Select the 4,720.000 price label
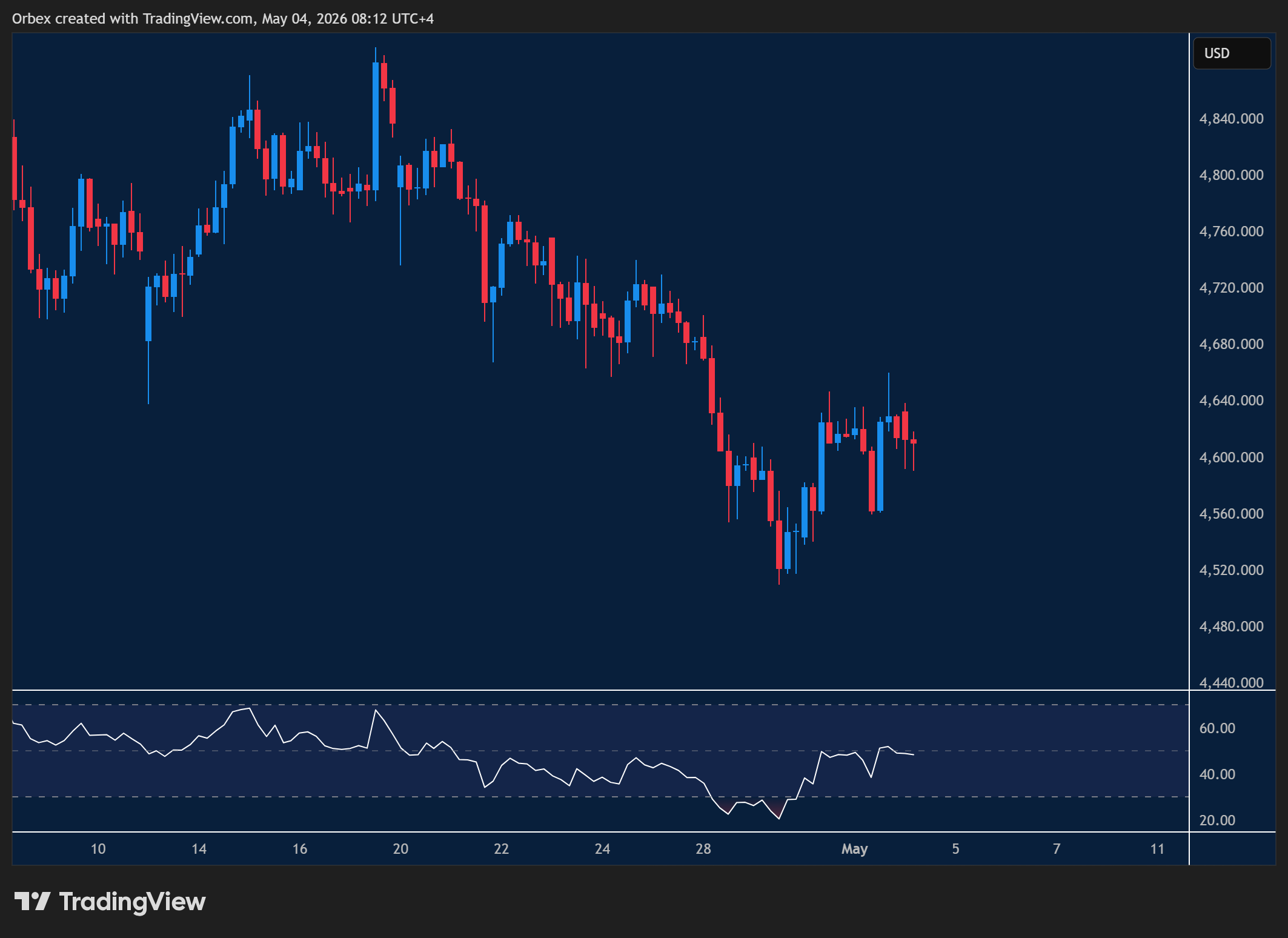 1231,287
